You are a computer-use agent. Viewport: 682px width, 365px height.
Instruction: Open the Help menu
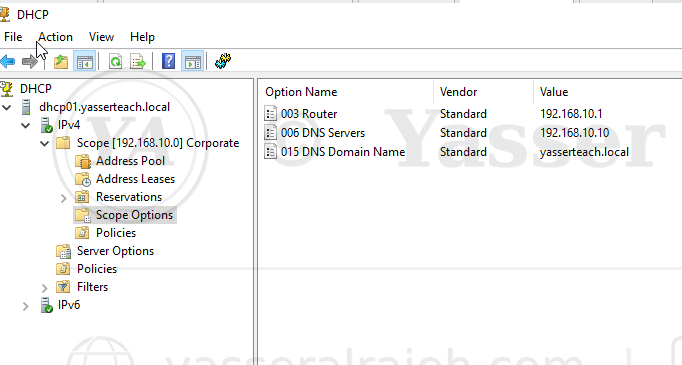point(142,37)
